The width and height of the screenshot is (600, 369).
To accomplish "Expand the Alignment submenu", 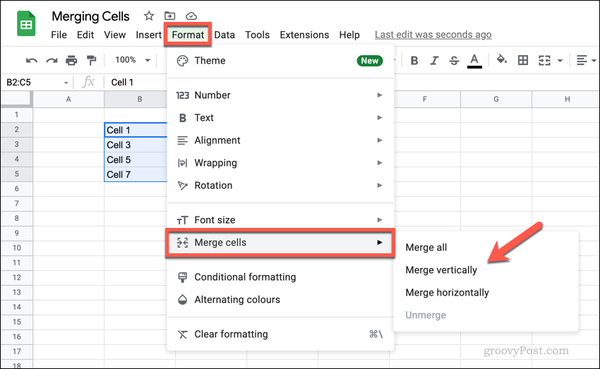I will [280, 140].
